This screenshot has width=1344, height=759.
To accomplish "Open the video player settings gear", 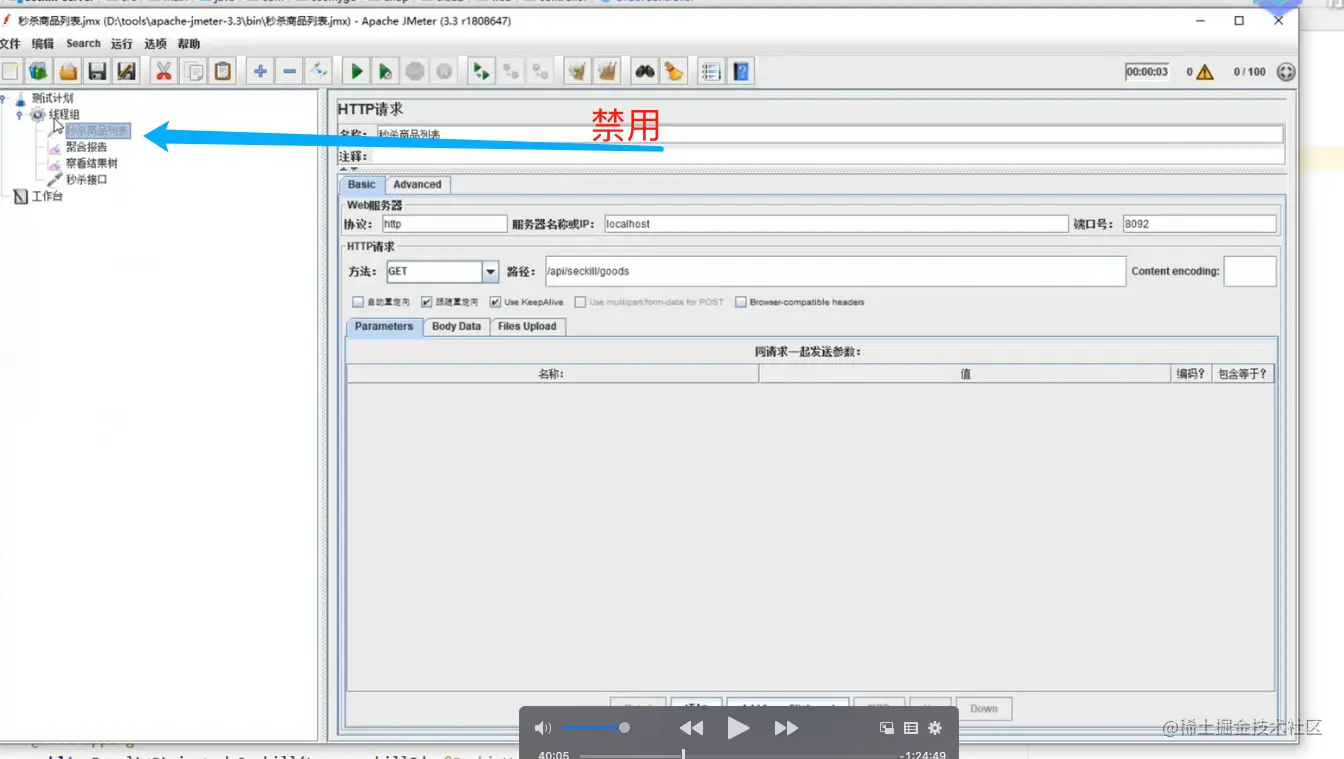I will [x=935, y=728].
